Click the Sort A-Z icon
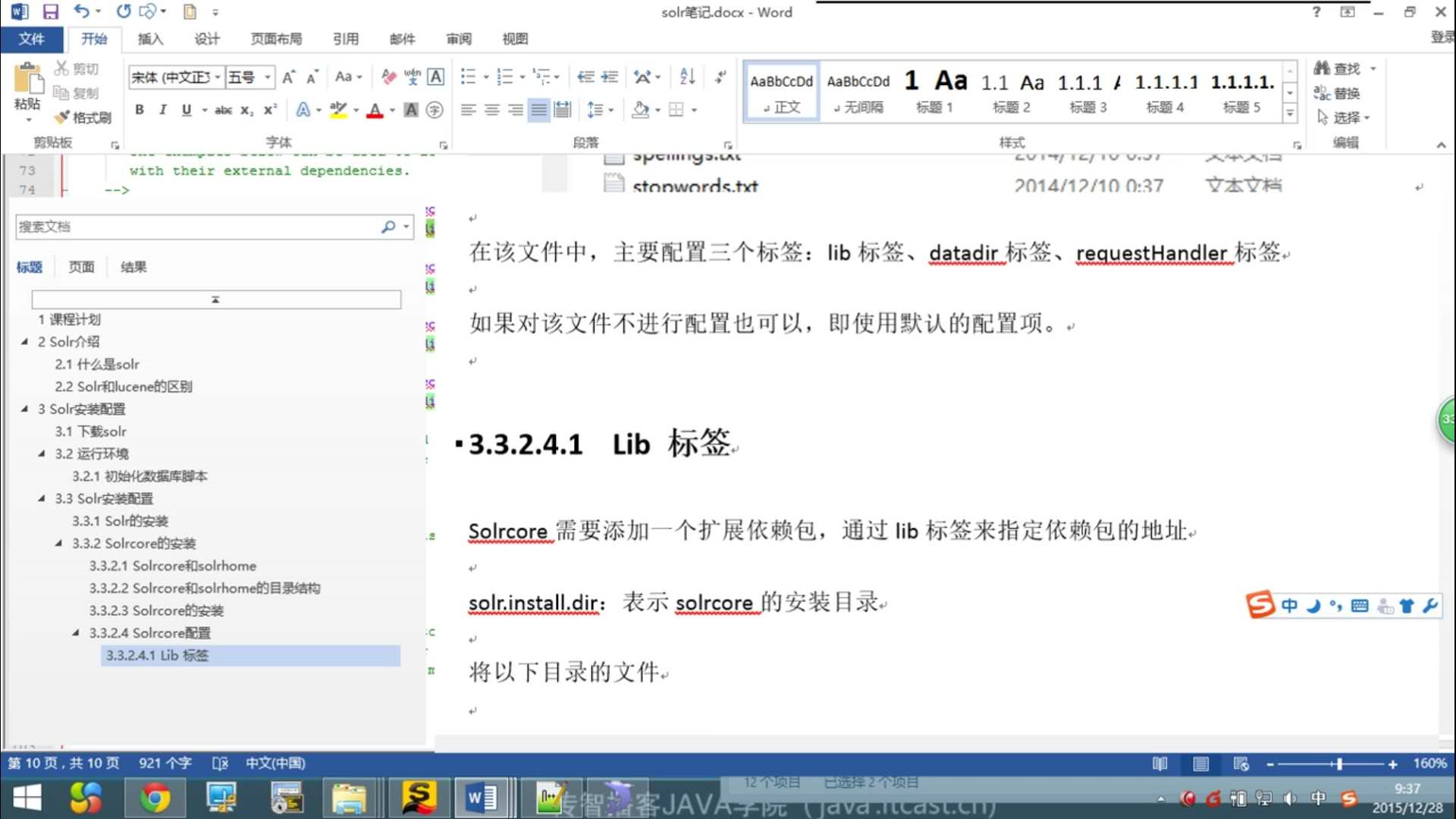 click(x=687, y=77)
